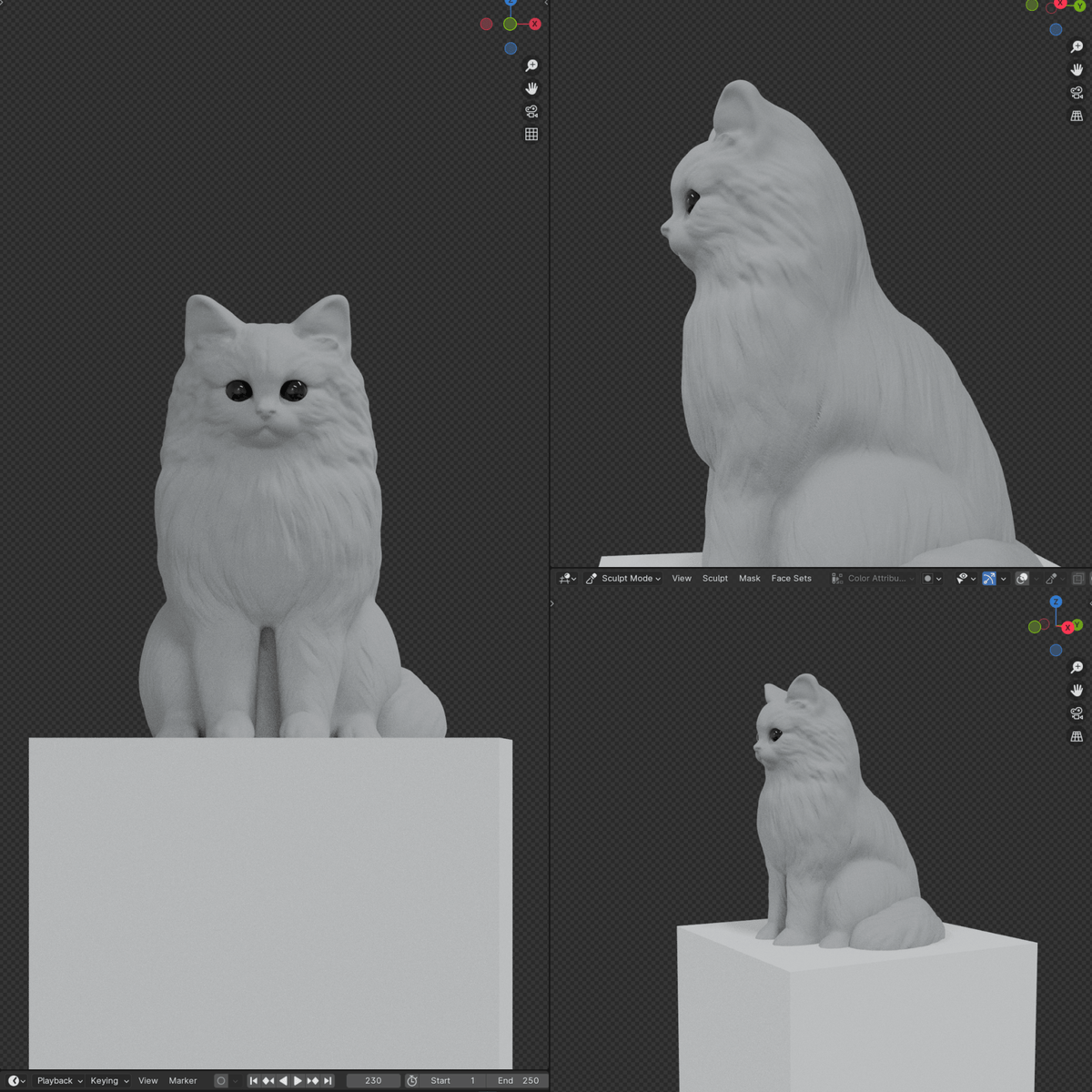The height and width of the screenshot is (1092, 1092).
Task: Open the Keying dropdown in the timeline
Action: point(105,1080)
